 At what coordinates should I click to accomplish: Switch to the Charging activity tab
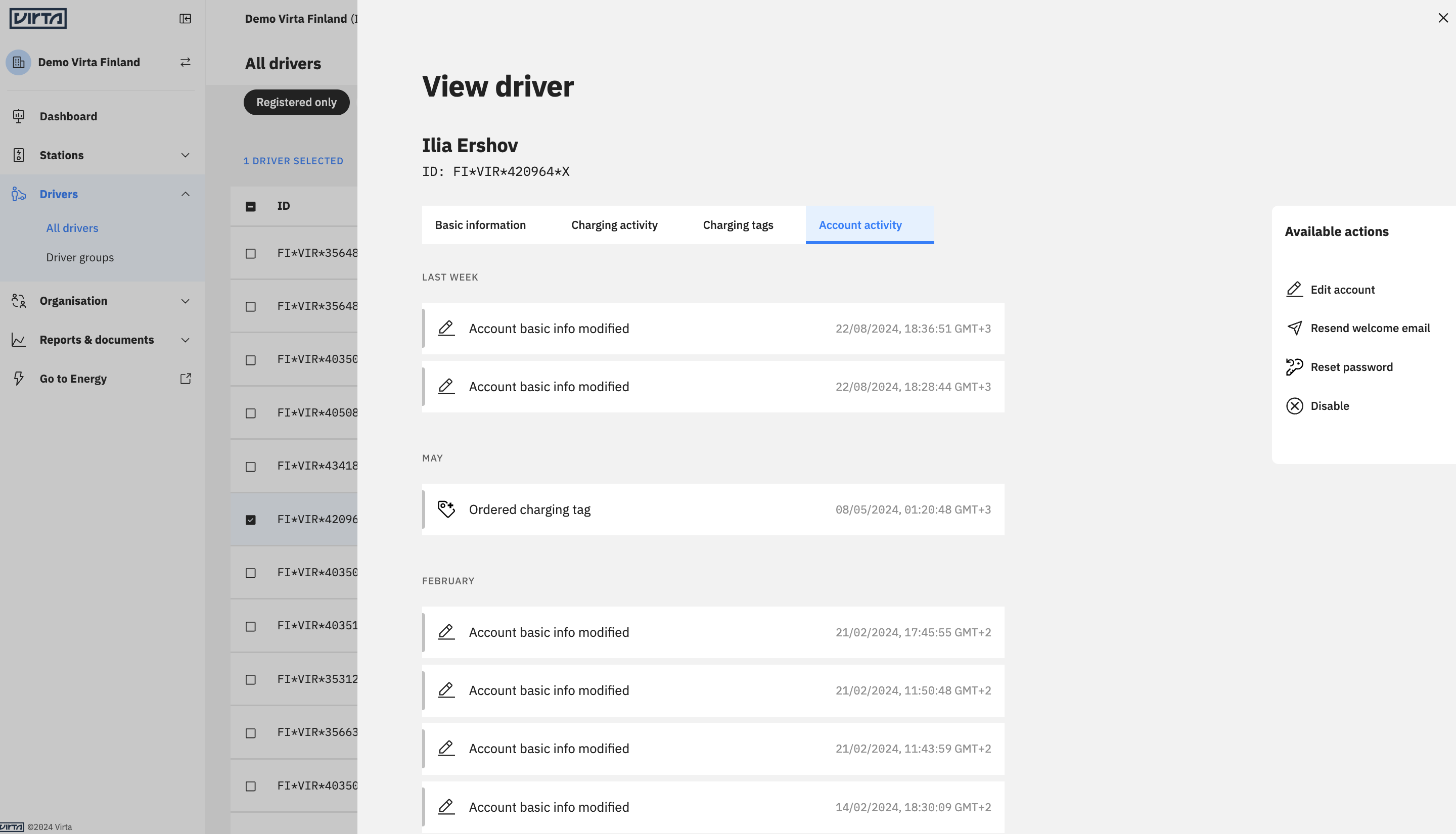[614, 225]
